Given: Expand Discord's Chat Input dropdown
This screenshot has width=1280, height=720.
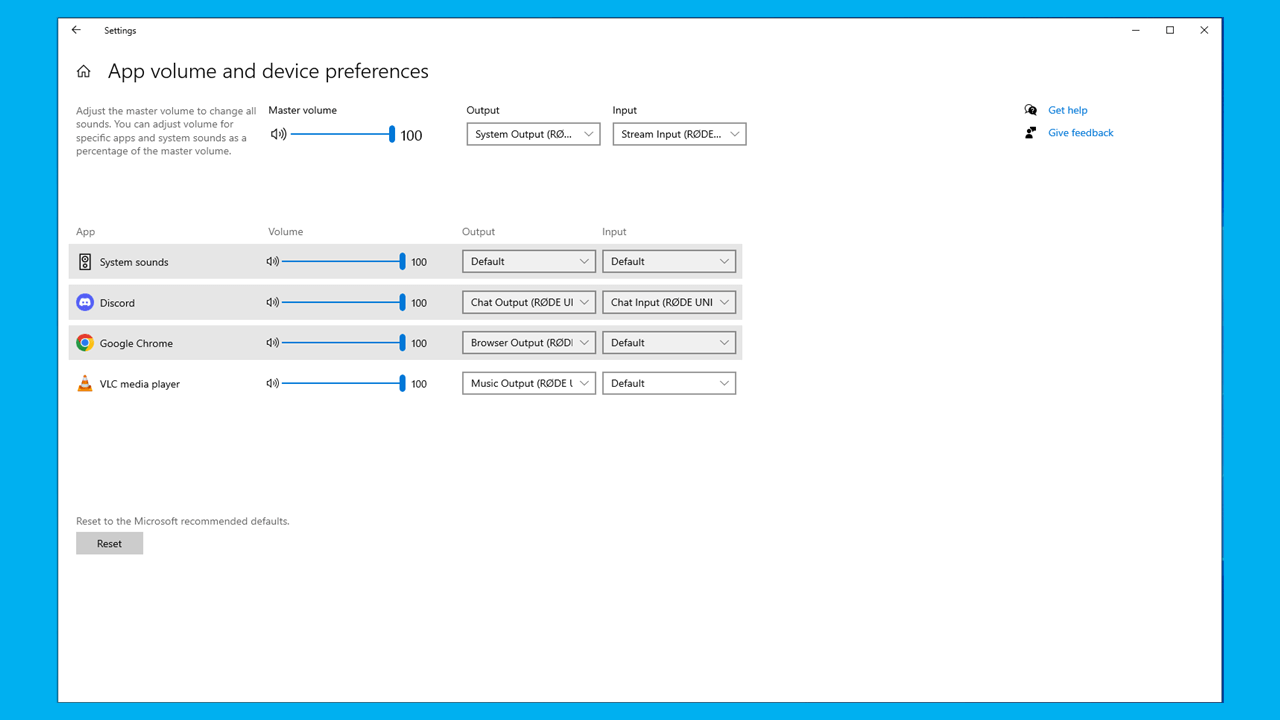Looking at the screenshot, I should [668, 302].
